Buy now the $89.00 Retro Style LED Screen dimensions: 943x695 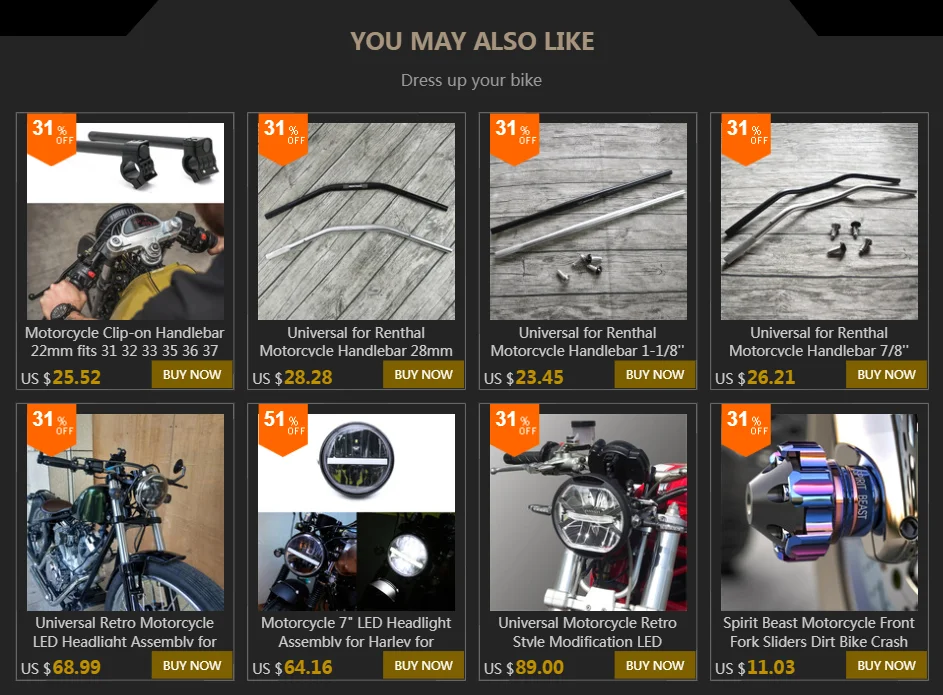point(655,666)
